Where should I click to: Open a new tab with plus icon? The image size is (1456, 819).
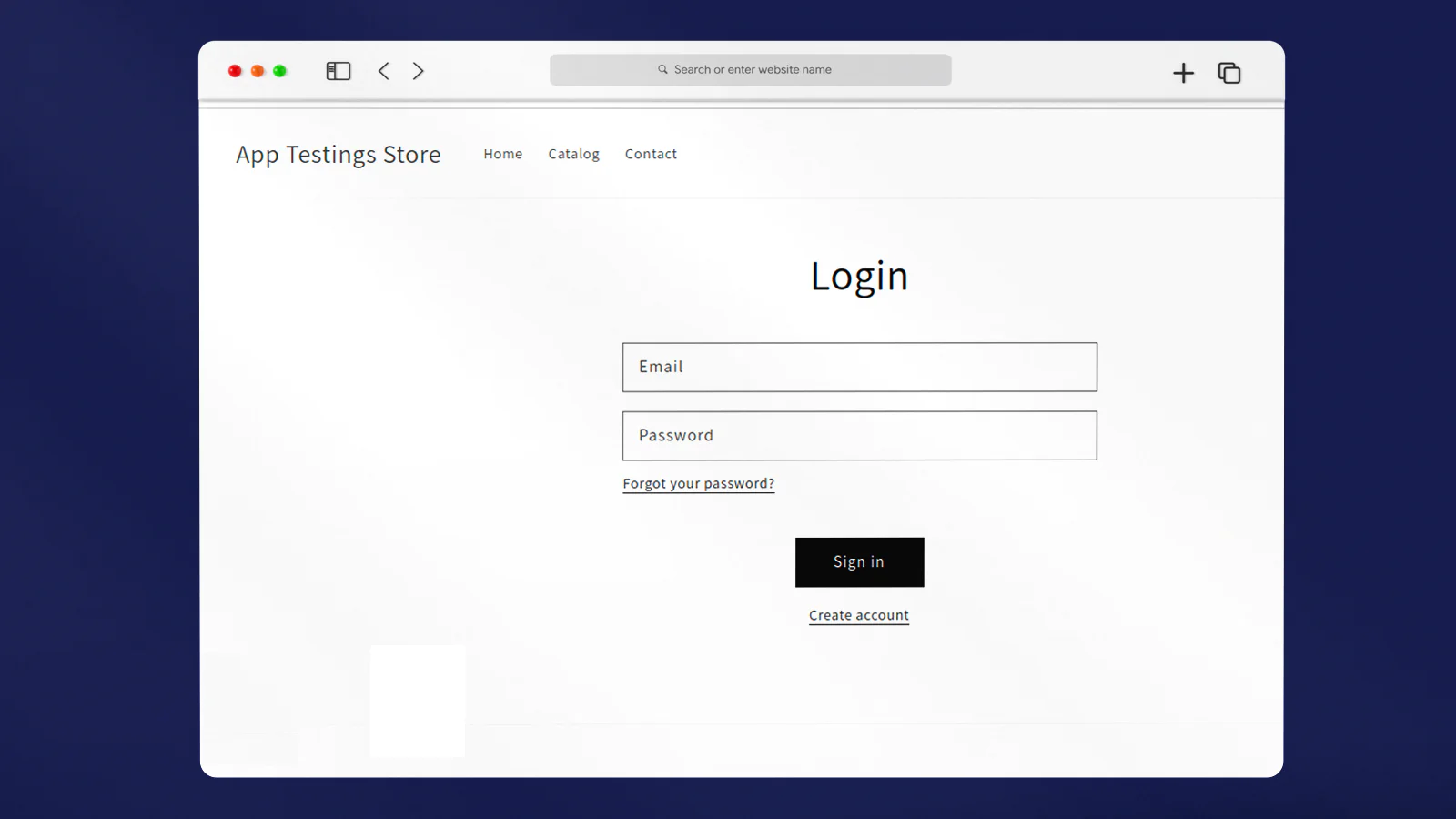point(1183,73)
